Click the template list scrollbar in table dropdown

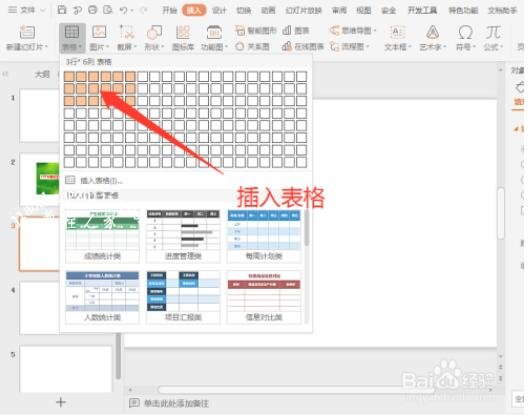click(307, 227)
